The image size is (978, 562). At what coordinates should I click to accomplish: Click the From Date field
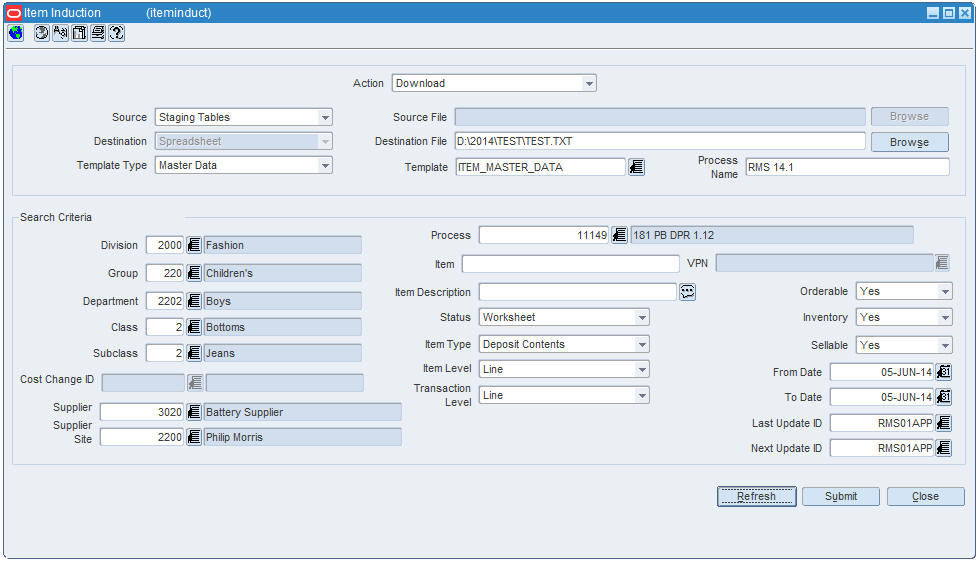pyautogui.click(x=882, y=372)
